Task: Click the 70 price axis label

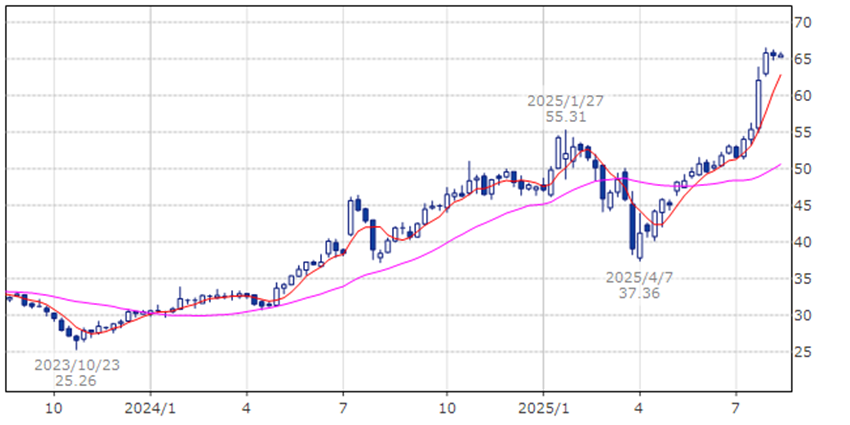Action: coord(801,22)
